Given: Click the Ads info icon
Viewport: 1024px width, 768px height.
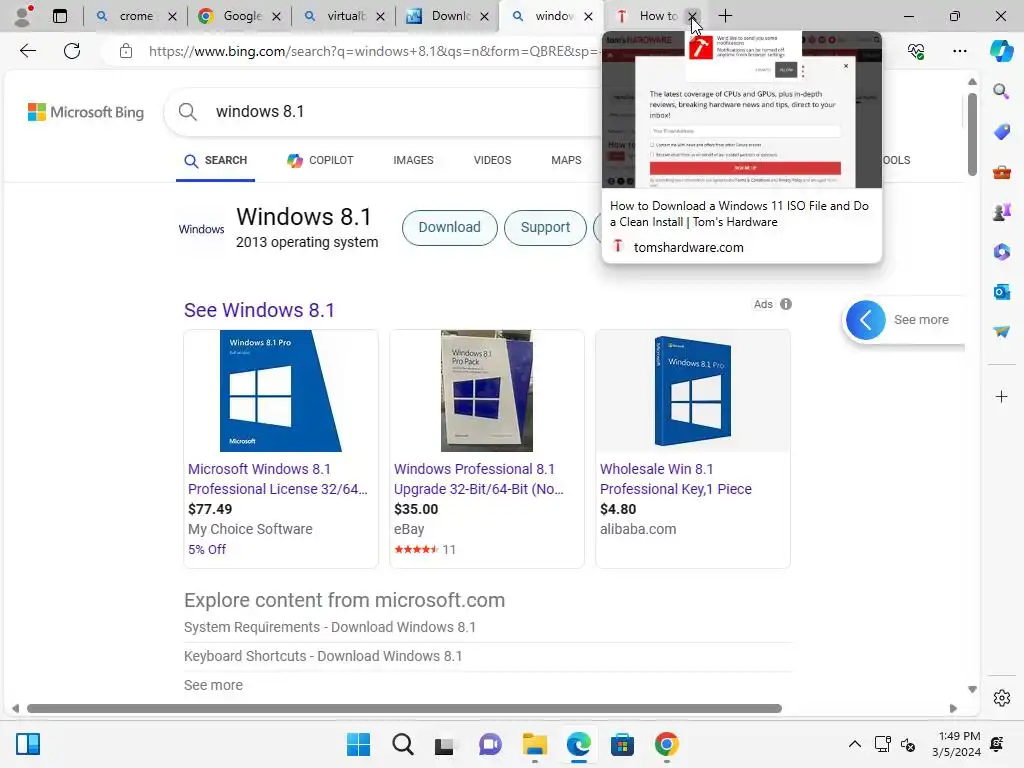Looking at the screenshot, I should pos(786,304).
